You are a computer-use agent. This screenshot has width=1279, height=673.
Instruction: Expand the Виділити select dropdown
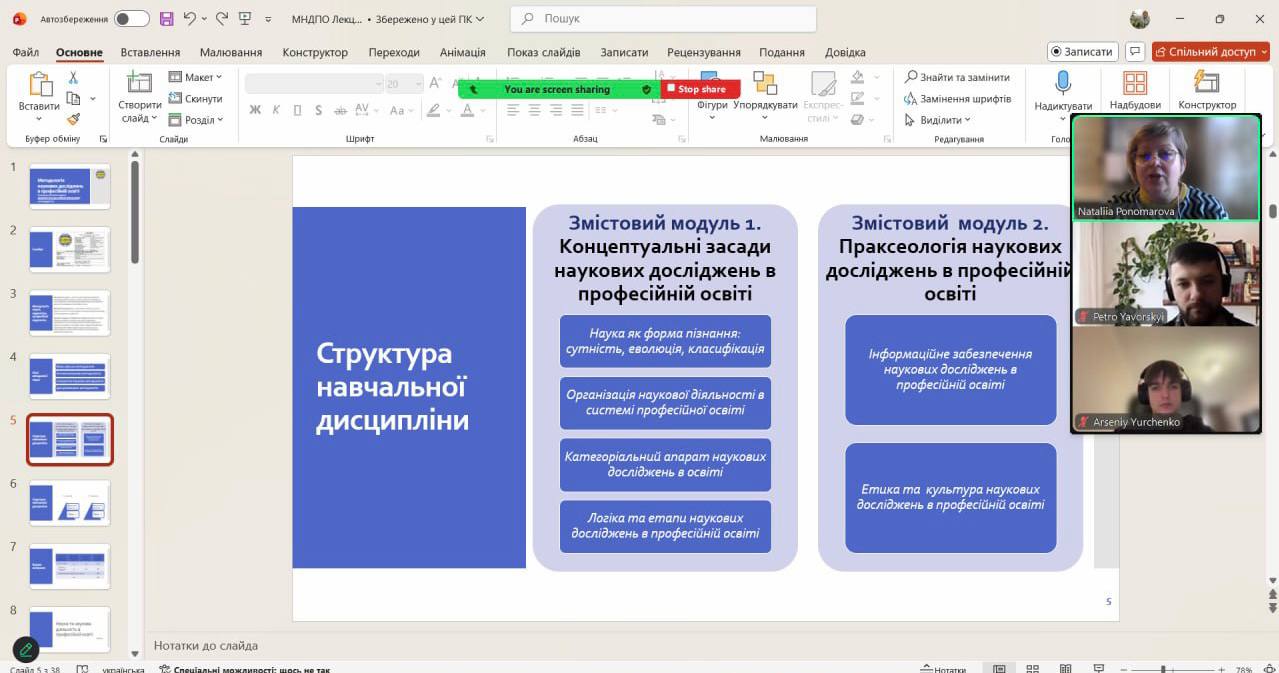(x=938, y=120)
